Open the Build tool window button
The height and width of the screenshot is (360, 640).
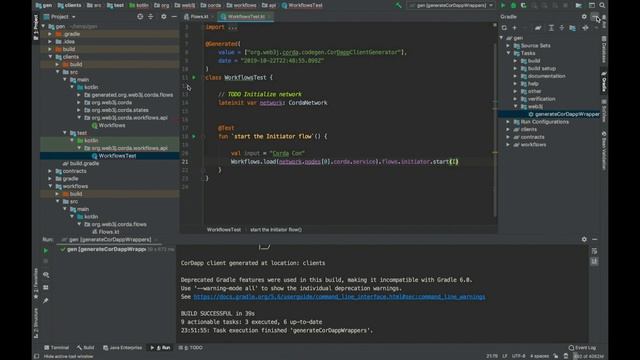coord(85,348)
